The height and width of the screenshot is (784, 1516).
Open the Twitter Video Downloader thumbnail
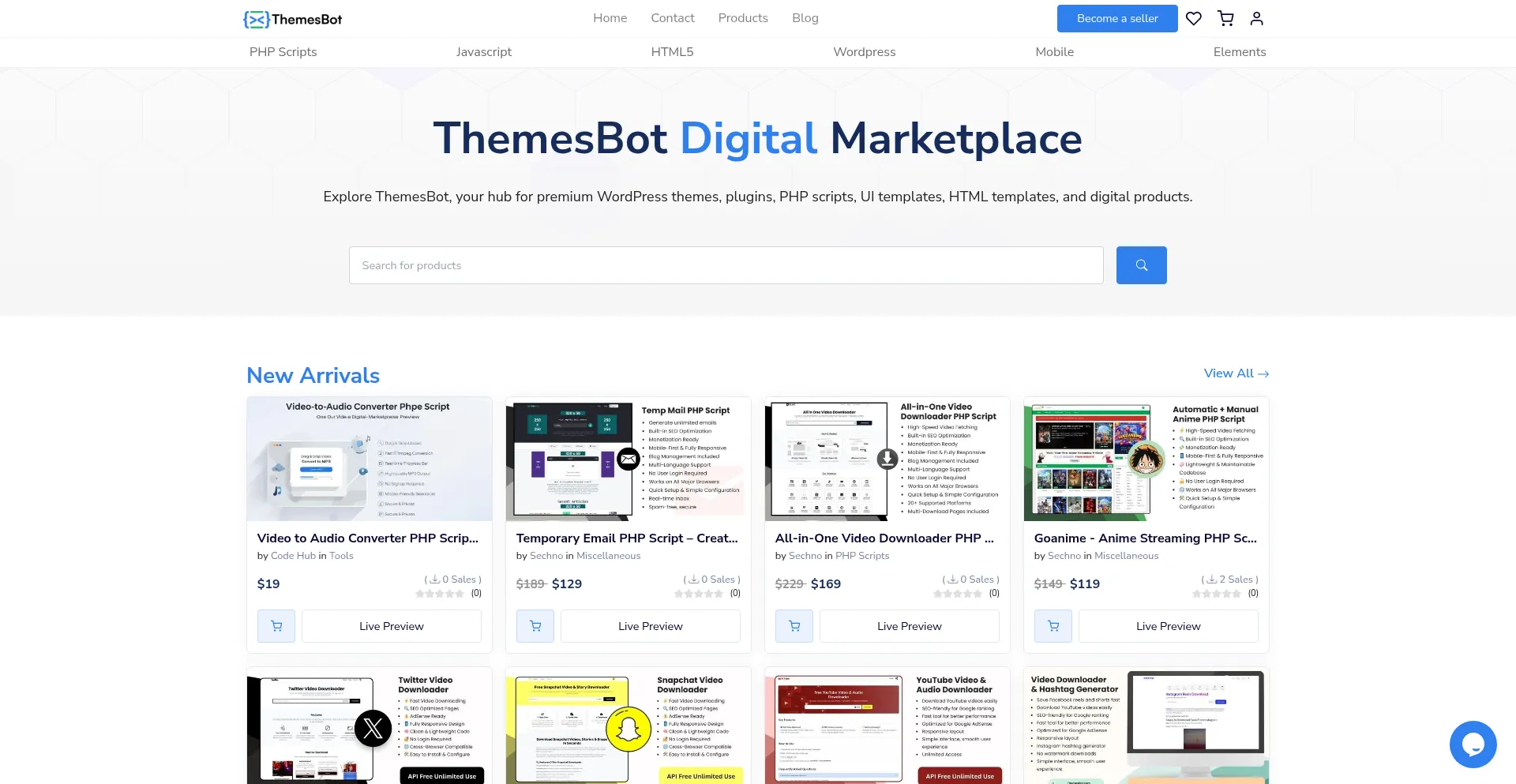point(369,726)
